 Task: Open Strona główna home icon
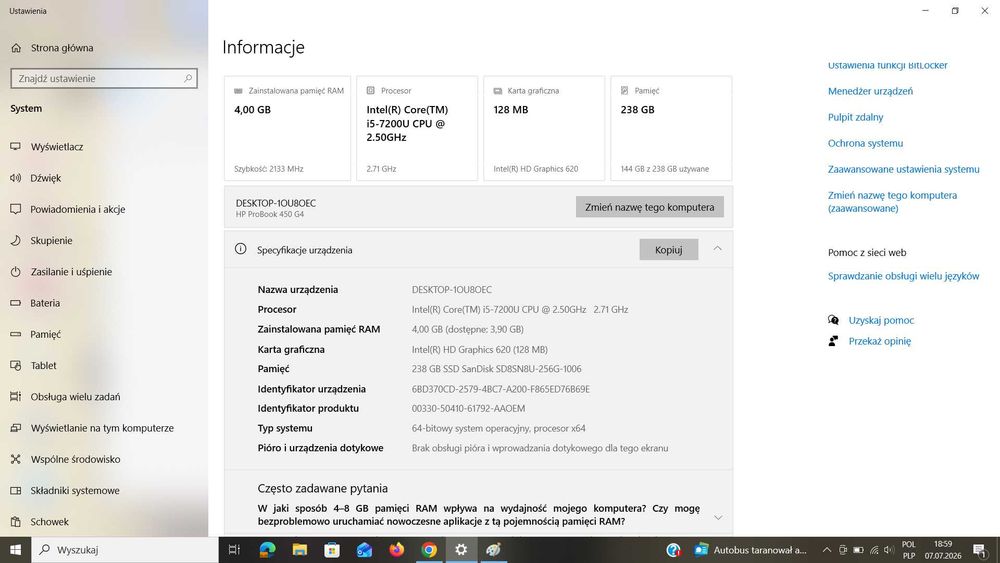tap(17, 48)
